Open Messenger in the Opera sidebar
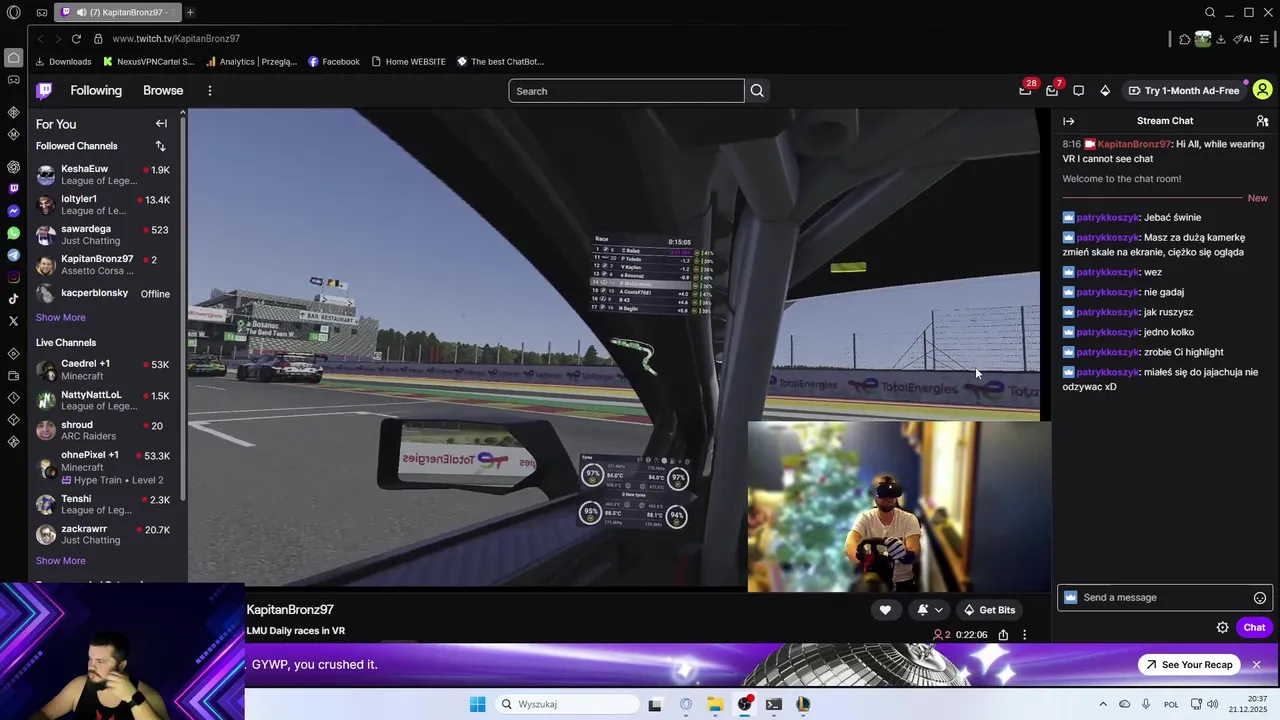1280x720 pixels. (13, 211)
